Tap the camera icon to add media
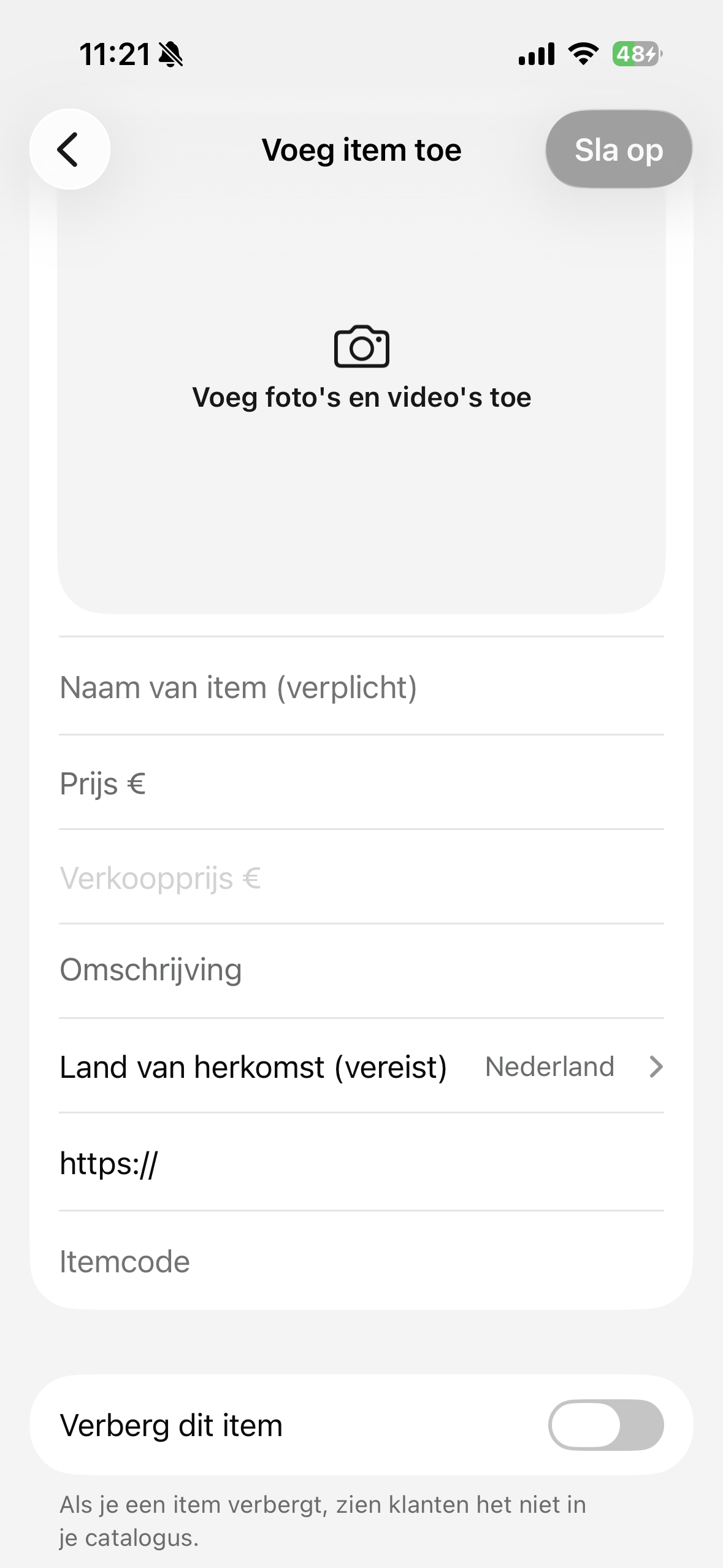Screen dimensions: 723x1568 pyautogui.click(x=361, y=347)
